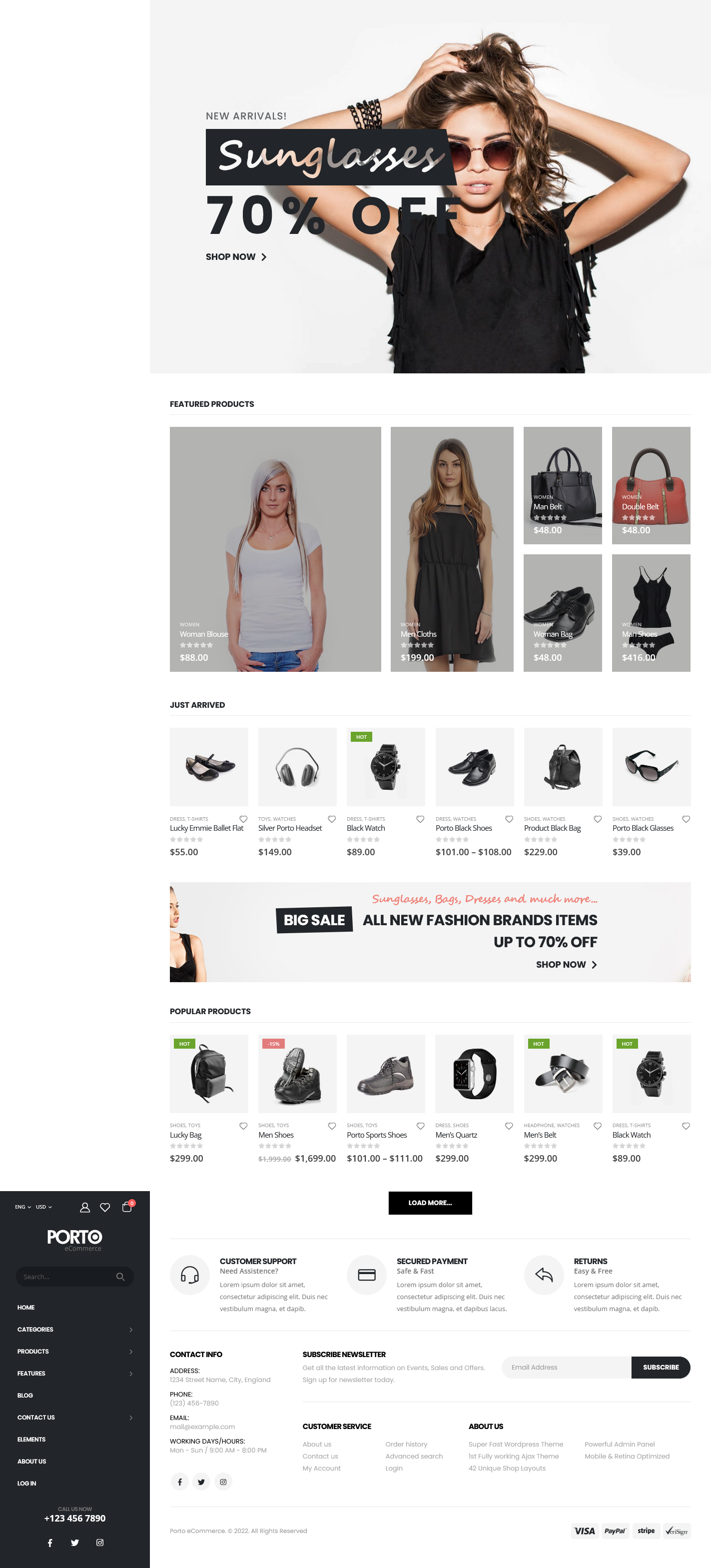Screen dimensions: 711x1568
Task: Click the customer support headset icon
Action: tap(190, 1275)
